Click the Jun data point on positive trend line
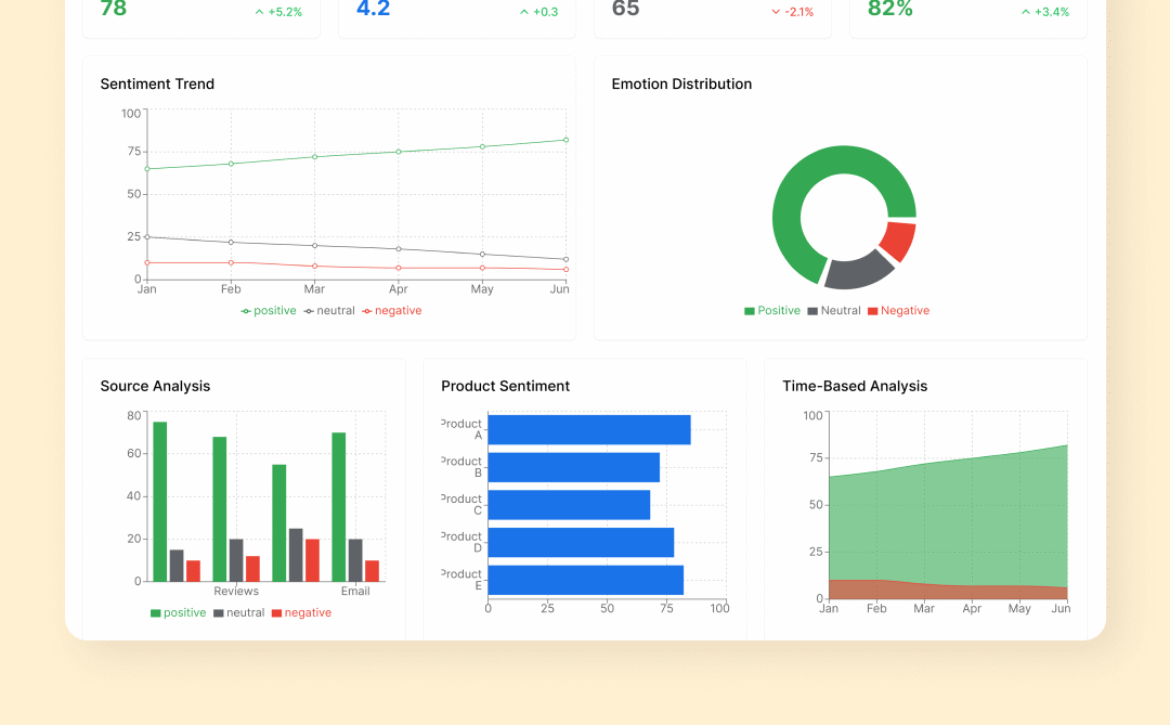 (x=566, y=140)
